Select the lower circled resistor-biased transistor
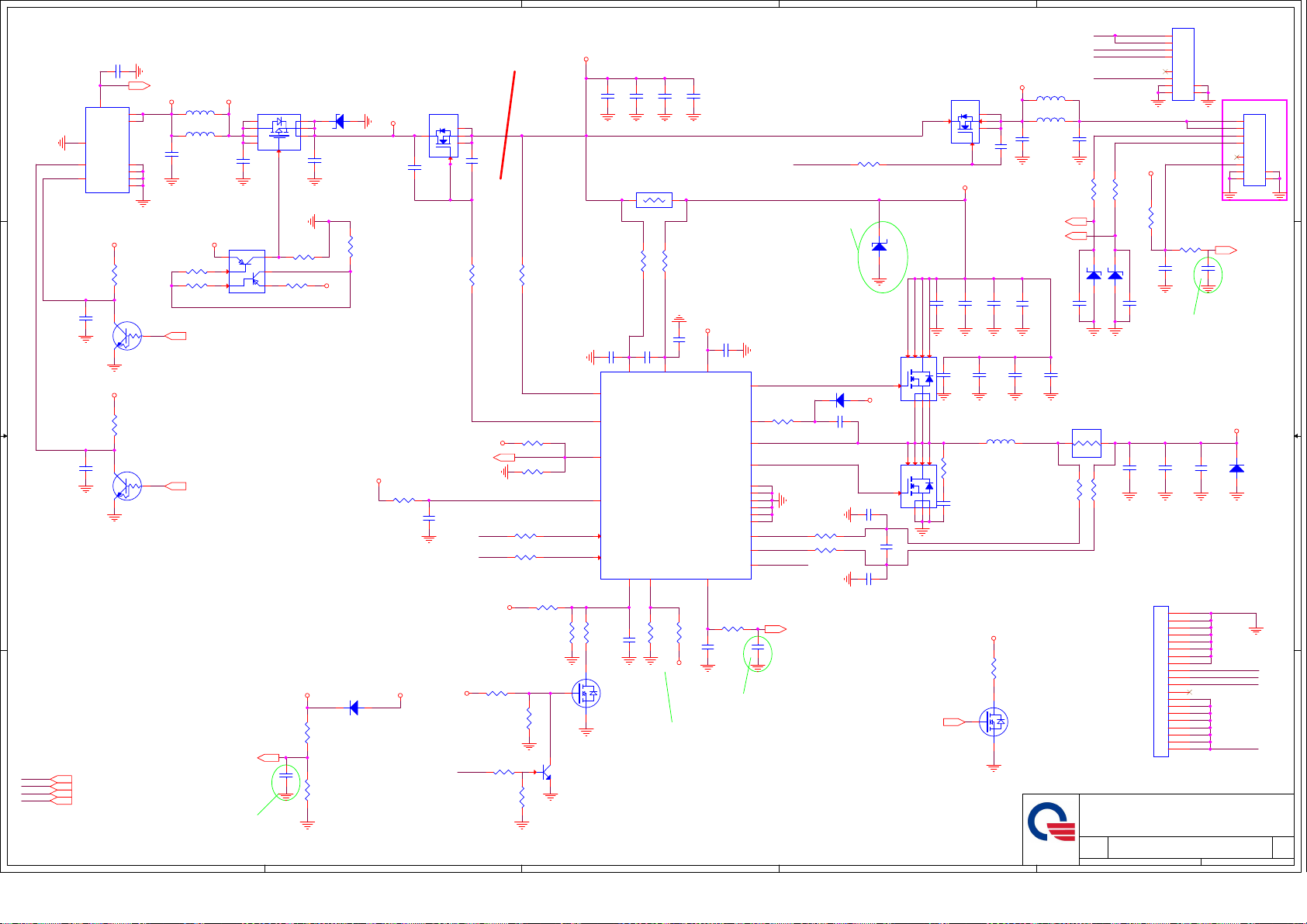The height and width of the screenshot is (924, 1307). coord(127,486)
